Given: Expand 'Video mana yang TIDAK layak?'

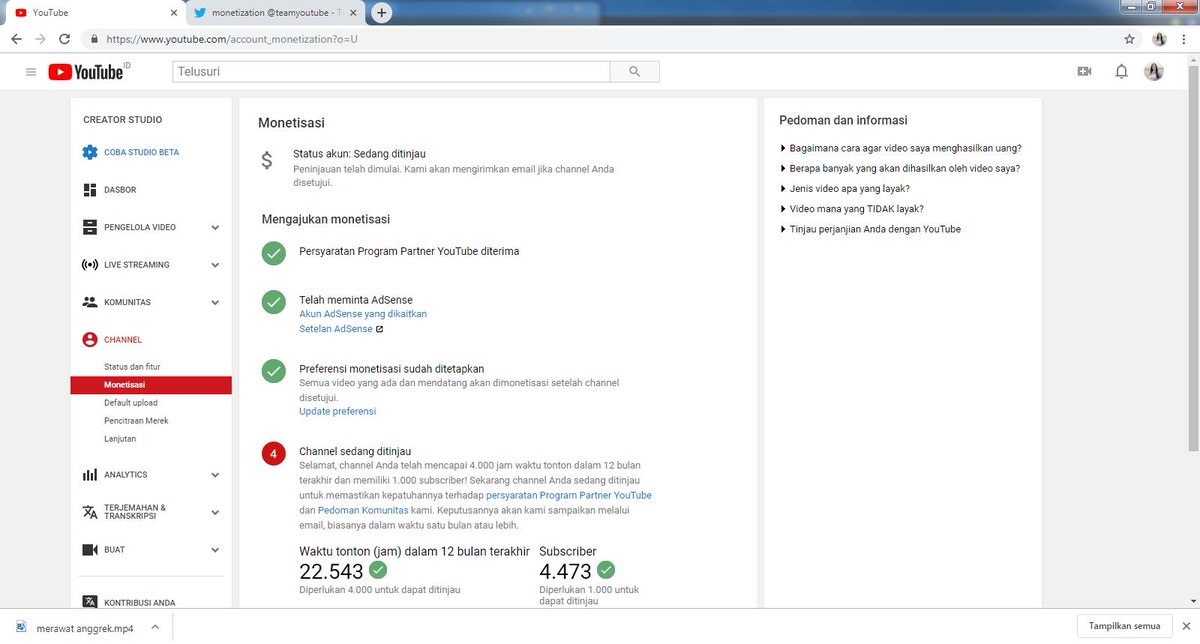Looking at the screenshot, I should pos(851,209).
